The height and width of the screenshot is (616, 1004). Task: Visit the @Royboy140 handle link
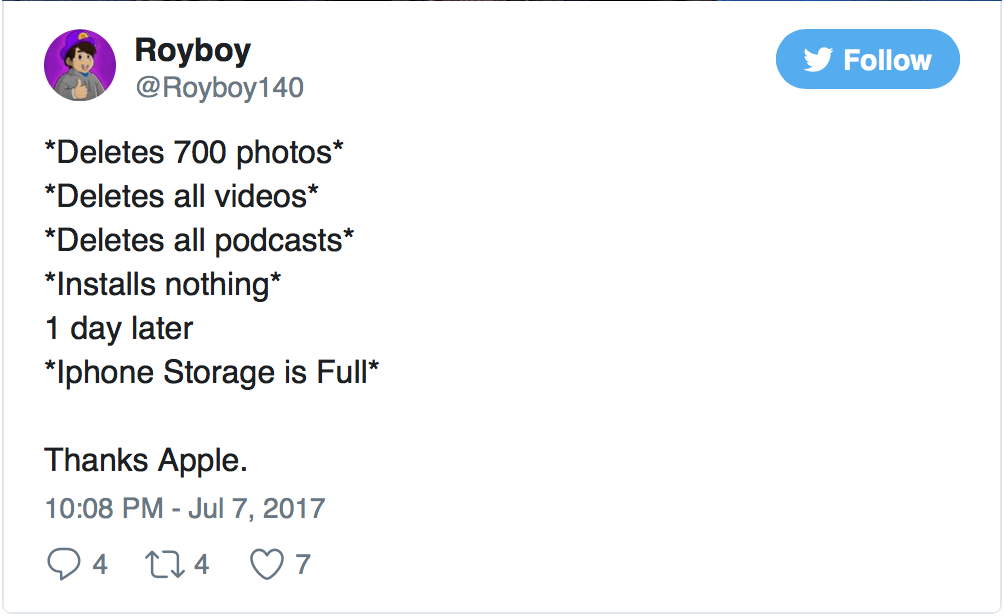219,88
